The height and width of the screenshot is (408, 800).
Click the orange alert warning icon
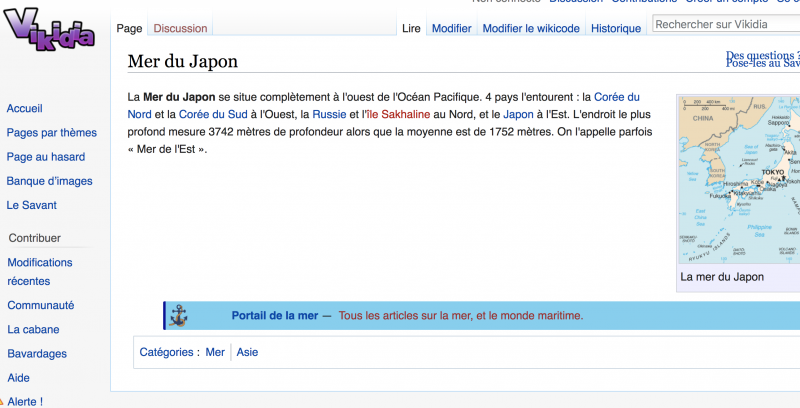click(x=4, y=401)
